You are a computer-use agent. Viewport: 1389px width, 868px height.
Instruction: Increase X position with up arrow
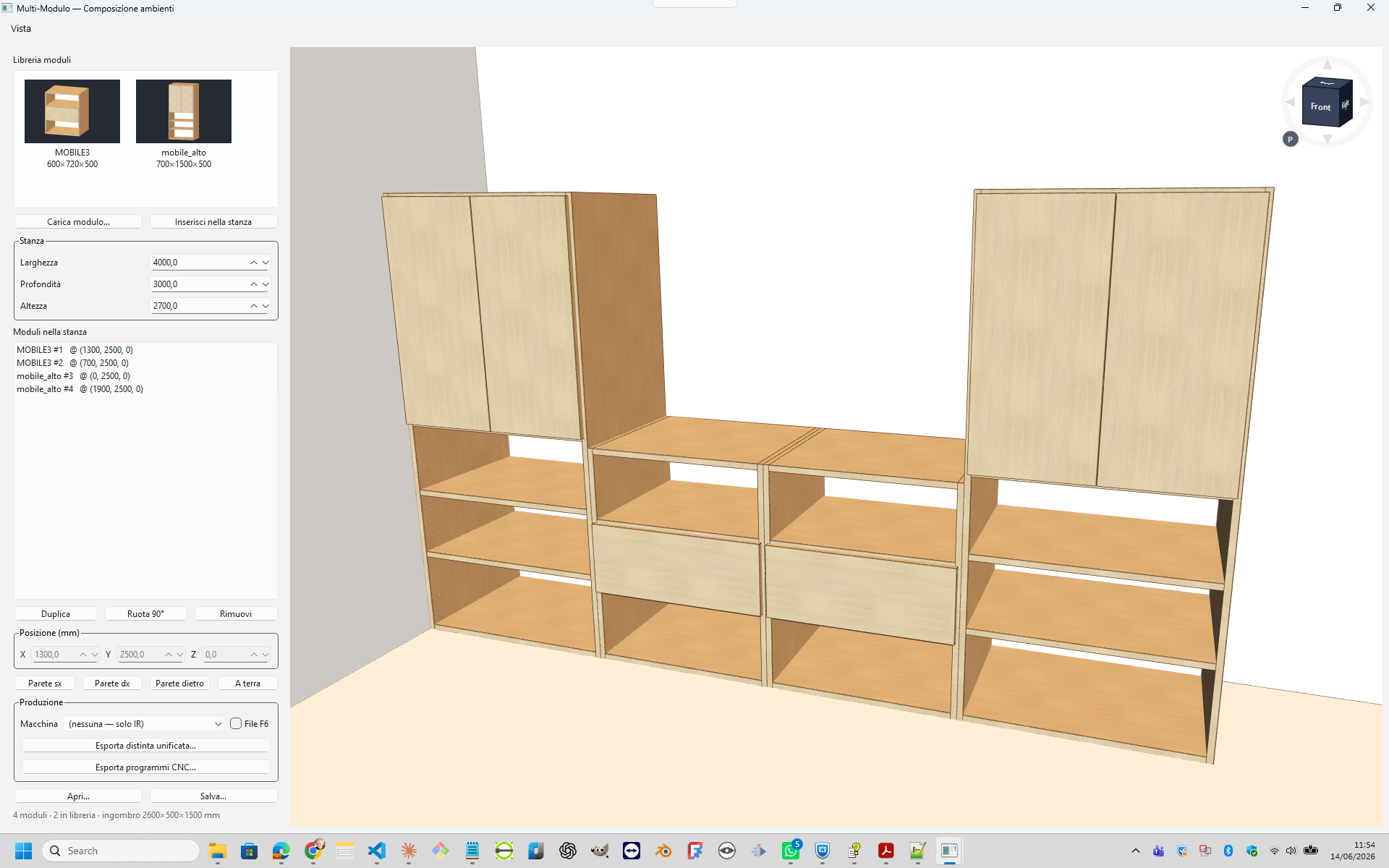click(83, 655)
